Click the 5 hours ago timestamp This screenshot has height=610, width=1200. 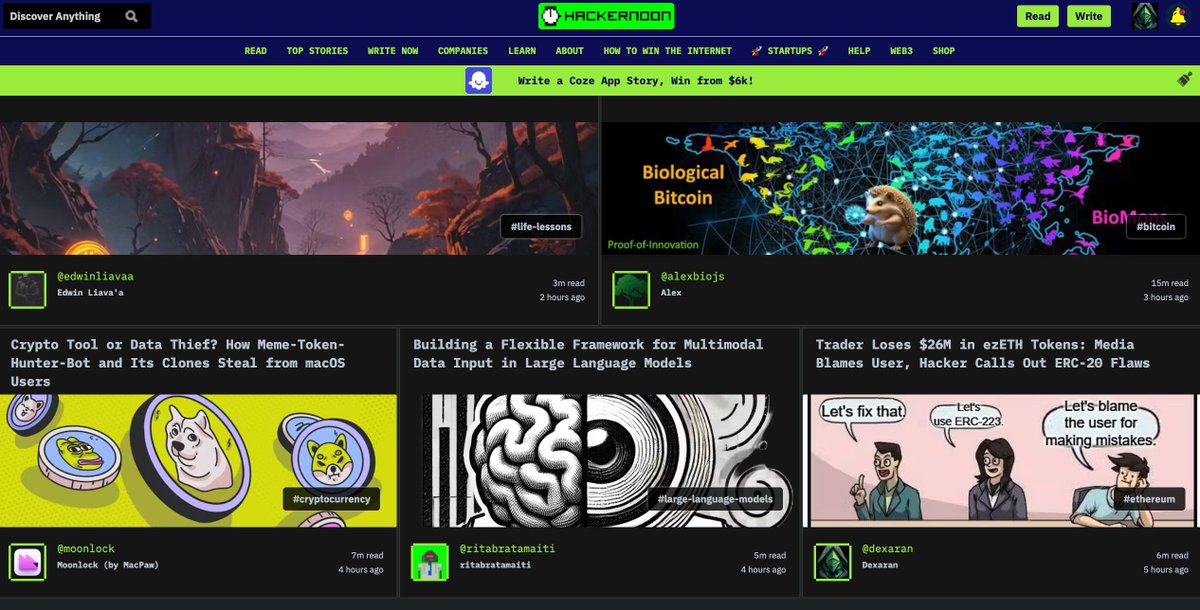[x=1166, y=570]
